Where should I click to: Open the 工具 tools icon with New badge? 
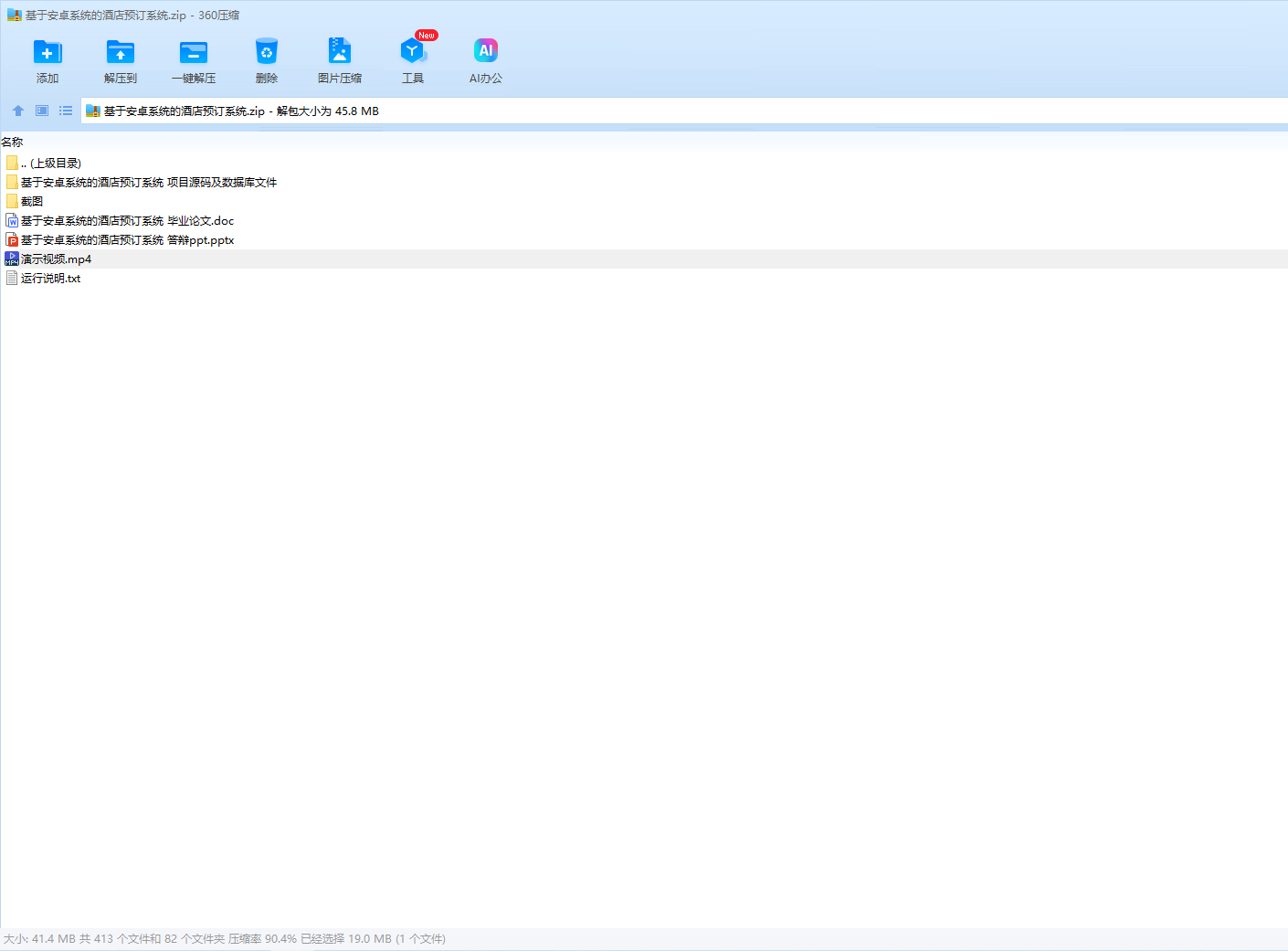point(413,51)
